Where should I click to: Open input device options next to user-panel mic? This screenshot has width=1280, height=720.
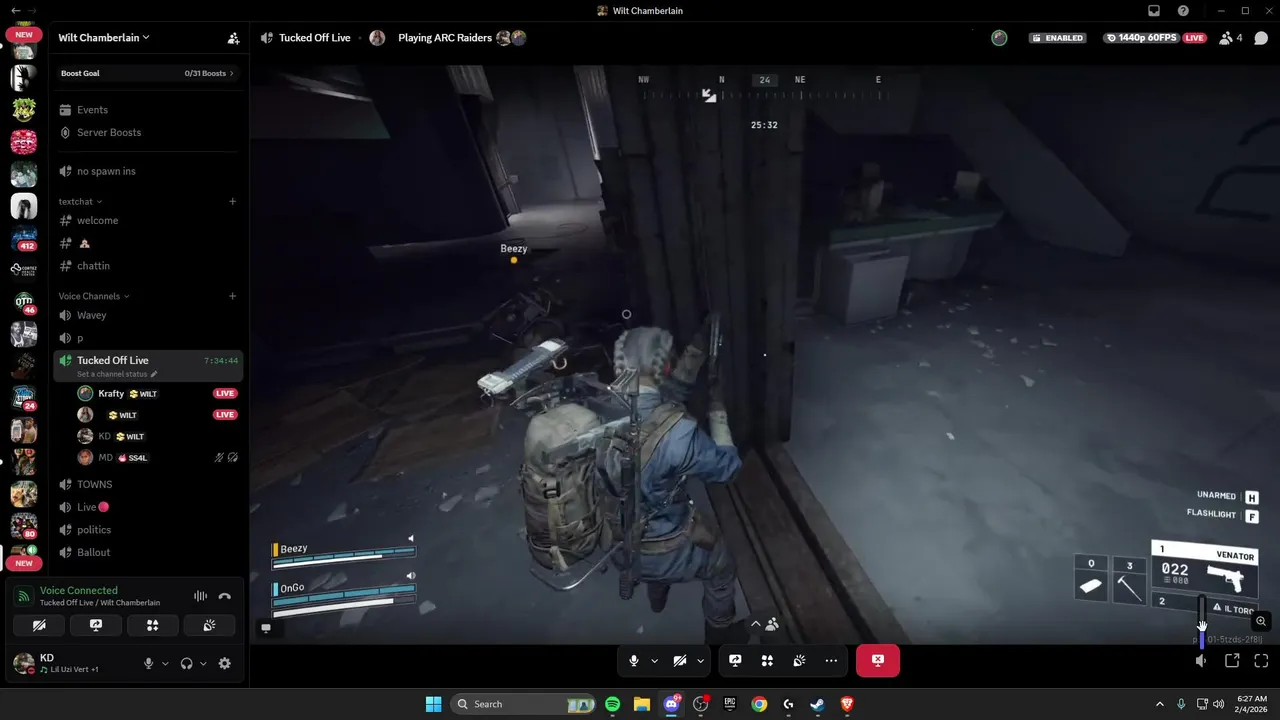[166, 663]
